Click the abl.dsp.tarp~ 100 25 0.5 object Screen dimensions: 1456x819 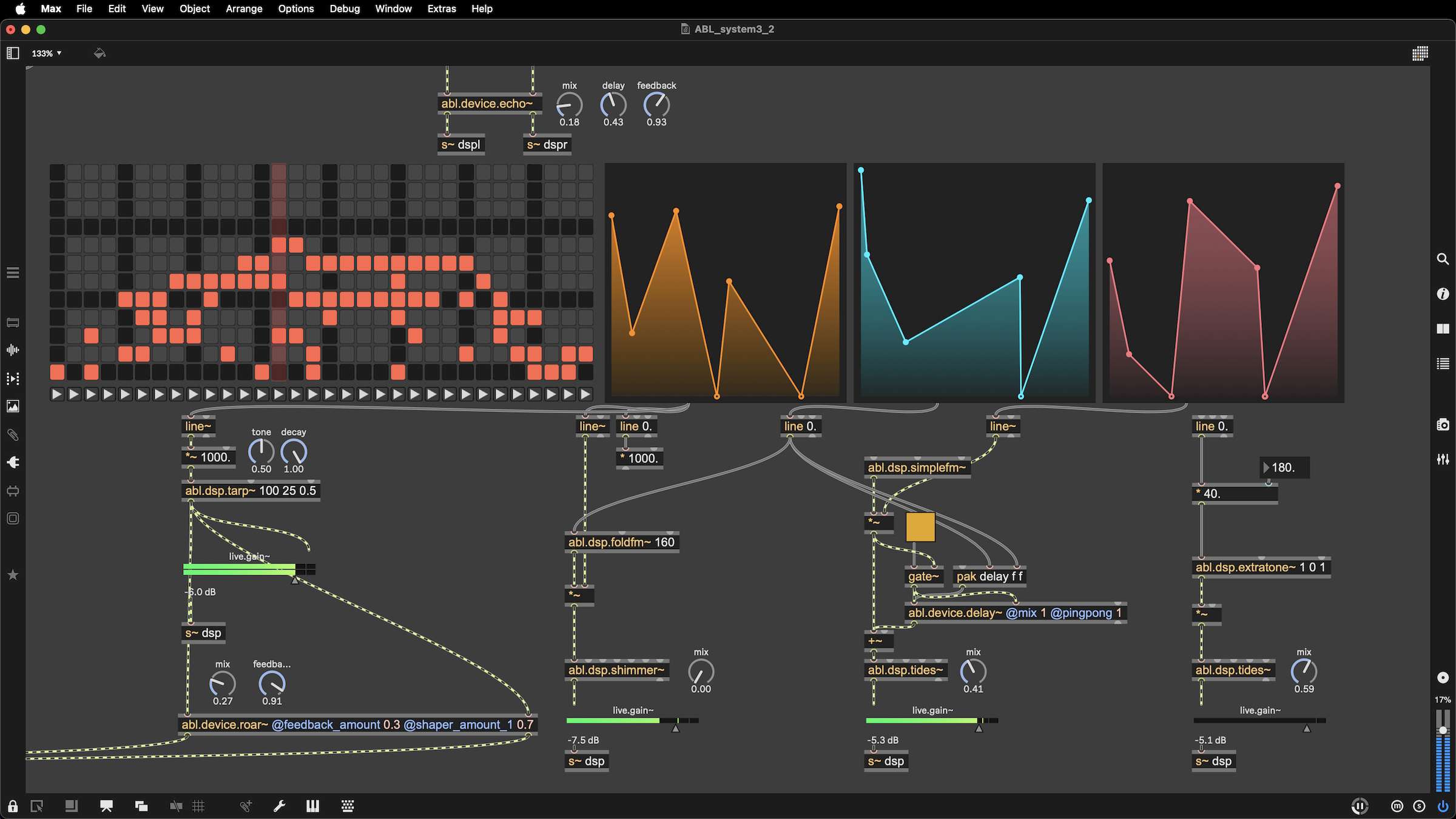(x=251, y=491)
